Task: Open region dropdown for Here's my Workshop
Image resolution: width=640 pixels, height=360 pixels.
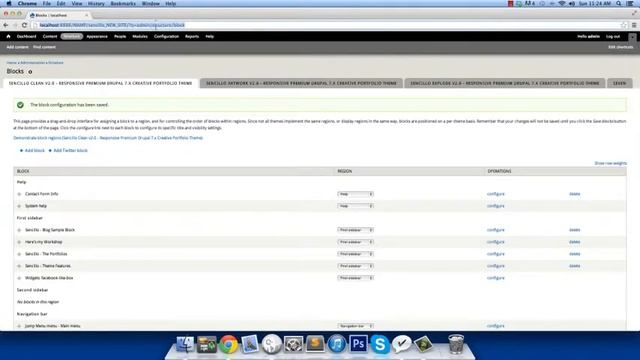Action: coord(356,242)
